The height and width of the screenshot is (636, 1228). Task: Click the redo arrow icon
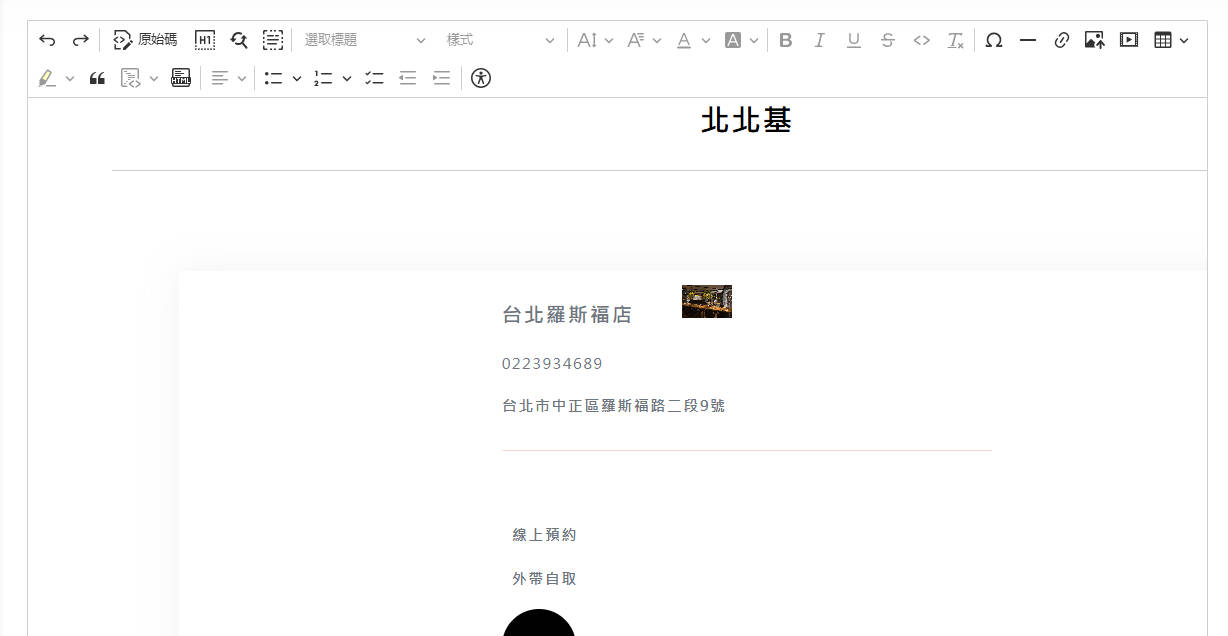(81, 40)
